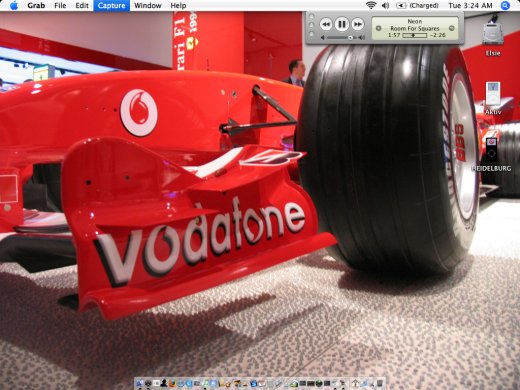Open the Trash in the Dock
Viewport: 520px width, 390px height.
pyautogui.click(x=380, y=384)
